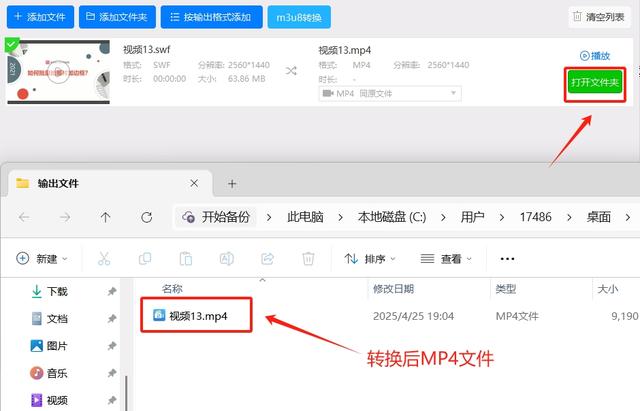Select the 输出文件 Explorer tab
Screen dimensions: 640x411
(x=110, y=184)
